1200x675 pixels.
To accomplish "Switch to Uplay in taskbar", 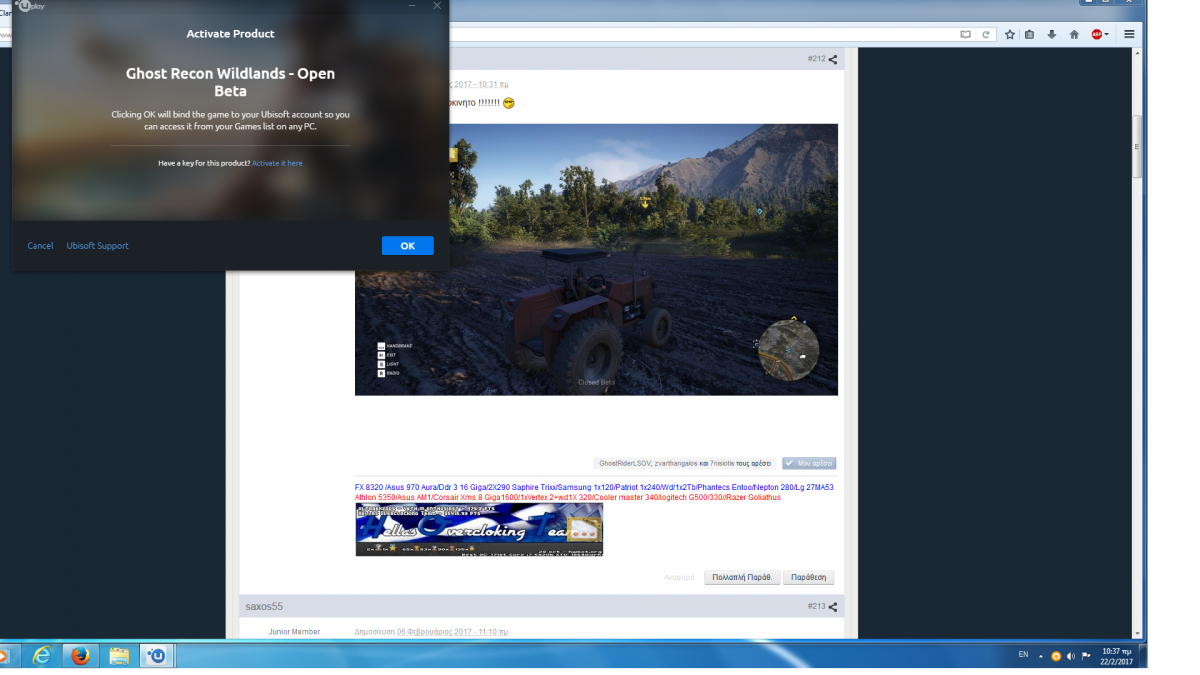I will click(157, 656).
